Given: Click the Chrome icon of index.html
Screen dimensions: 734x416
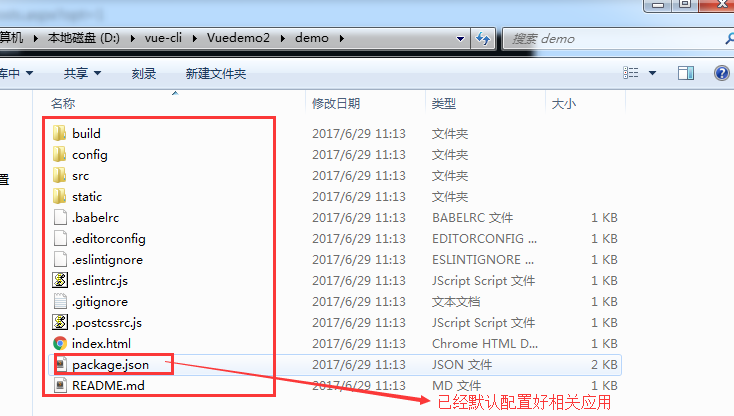Looking at the screenshot, I should (x=60, y=343).
